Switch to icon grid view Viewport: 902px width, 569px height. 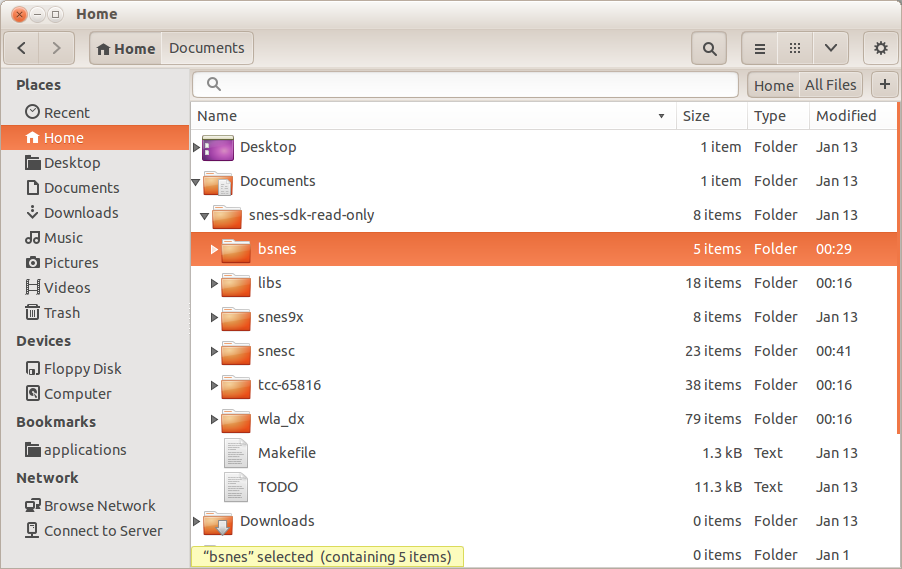pyautogui.click(x=795, y=48)
